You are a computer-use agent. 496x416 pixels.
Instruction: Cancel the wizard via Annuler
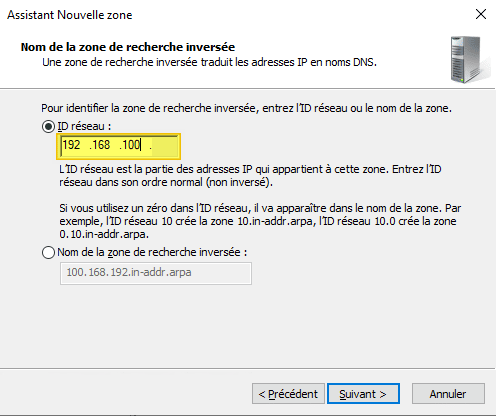448,394
